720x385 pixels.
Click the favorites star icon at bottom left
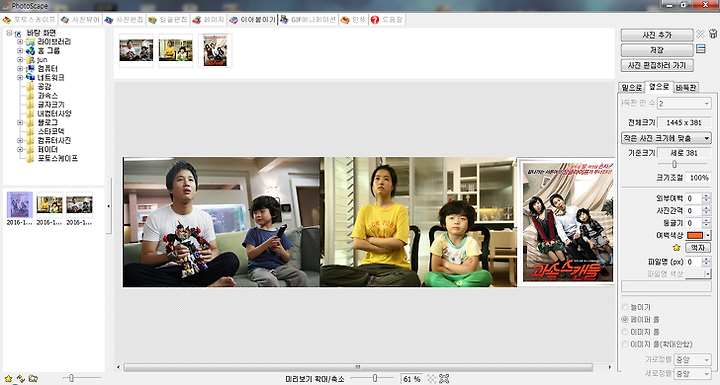pos(8,378)
